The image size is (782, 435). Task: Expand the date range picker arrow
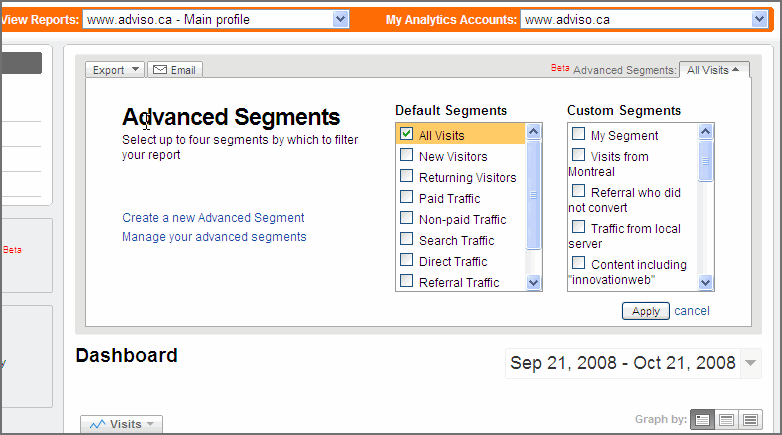pyautogui.click(x=751, y=363)
